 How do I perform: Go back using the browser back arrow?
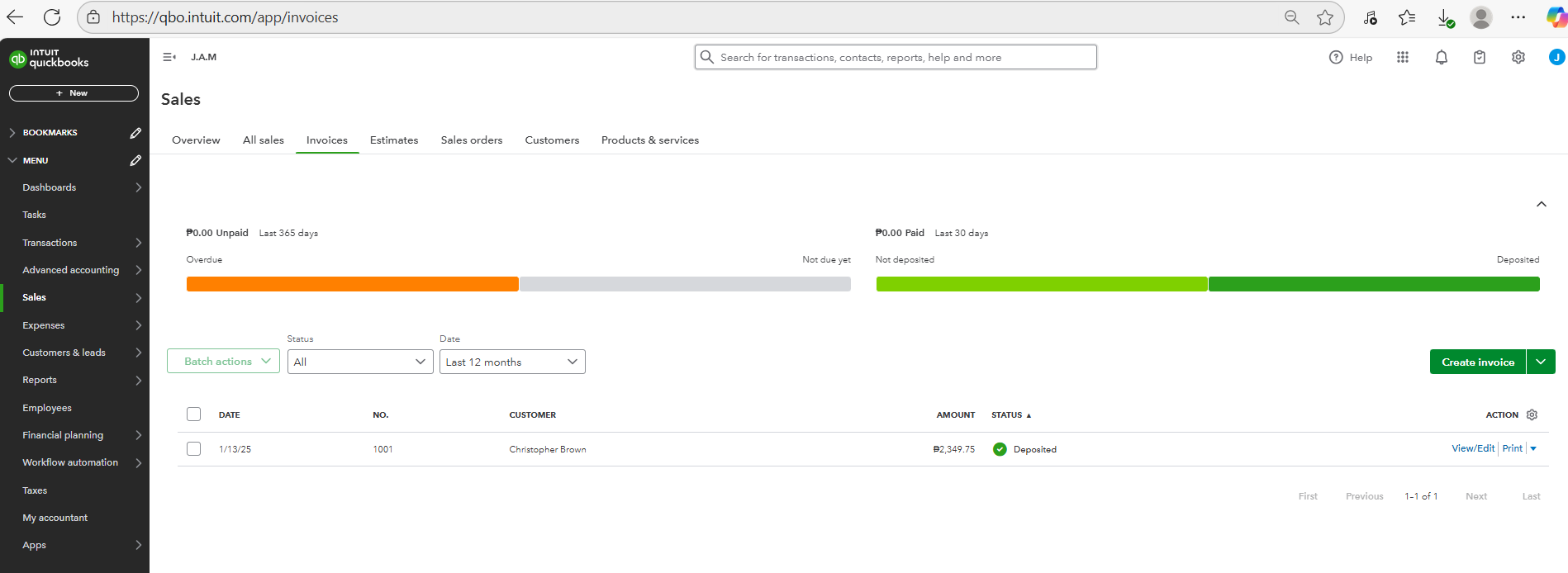pos(15,17)
